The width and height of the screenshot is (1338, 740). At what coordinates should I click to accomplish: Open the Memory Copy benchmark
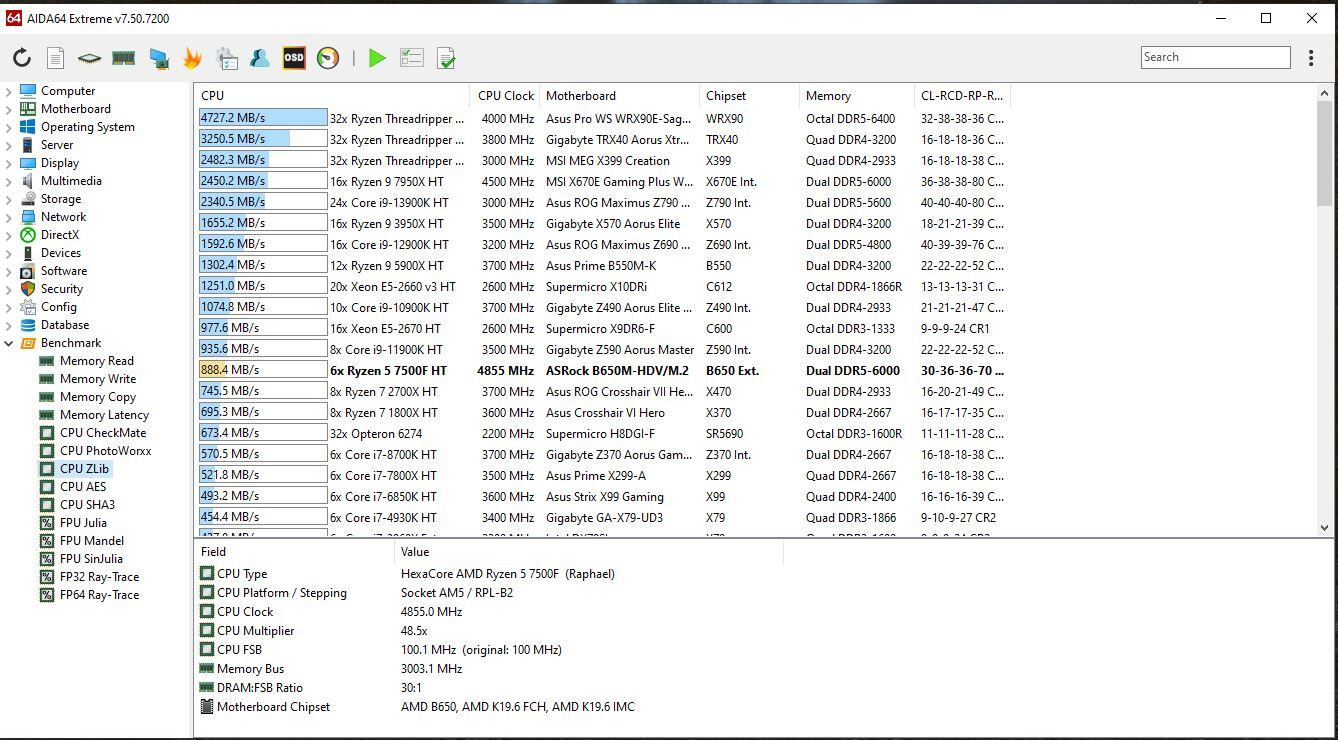pyautogui.click(x=97, y=397)
